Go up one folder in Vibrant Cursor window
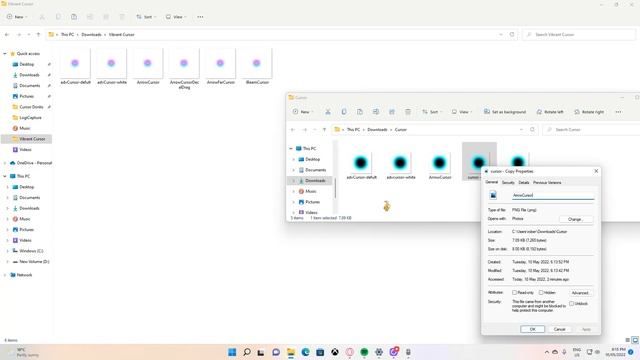The width and height of the screenshot is (640, 360). [x=38, y=35]
